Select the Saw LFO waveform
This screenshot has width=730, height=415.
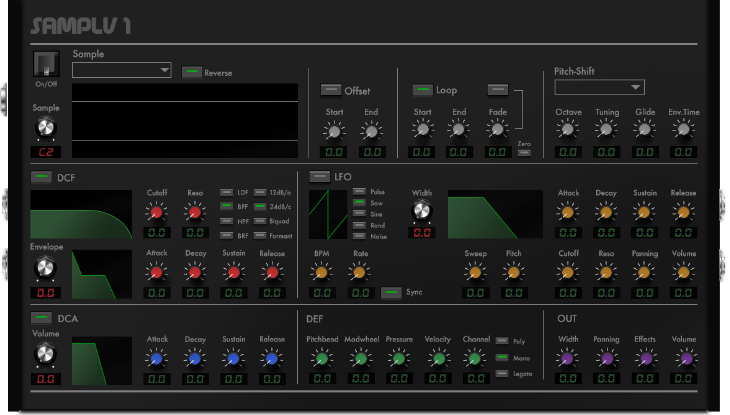point(359,203)
